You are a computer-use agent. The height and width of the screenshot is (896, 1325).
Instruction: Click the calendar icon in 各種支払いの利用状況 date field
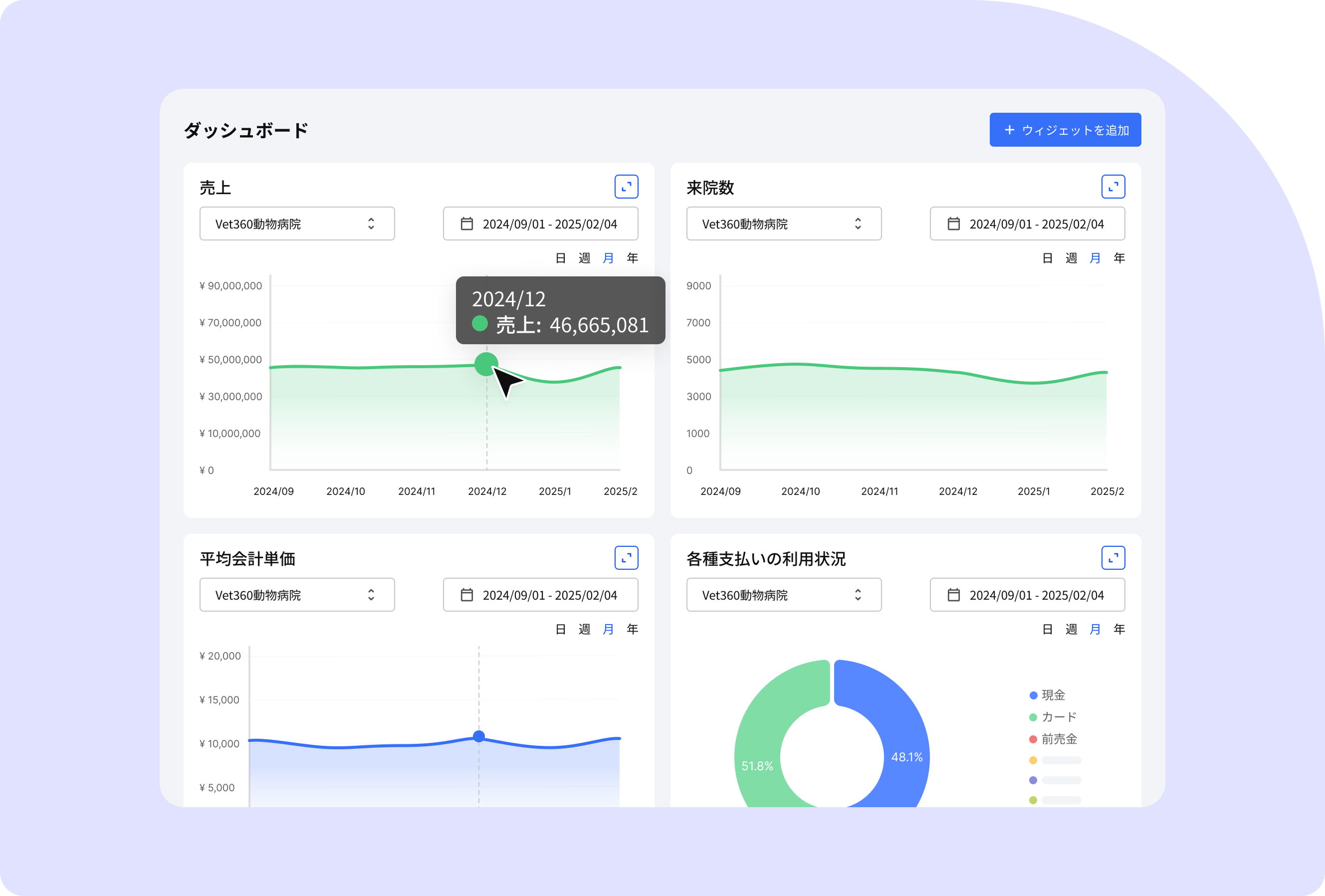[953, 595]
